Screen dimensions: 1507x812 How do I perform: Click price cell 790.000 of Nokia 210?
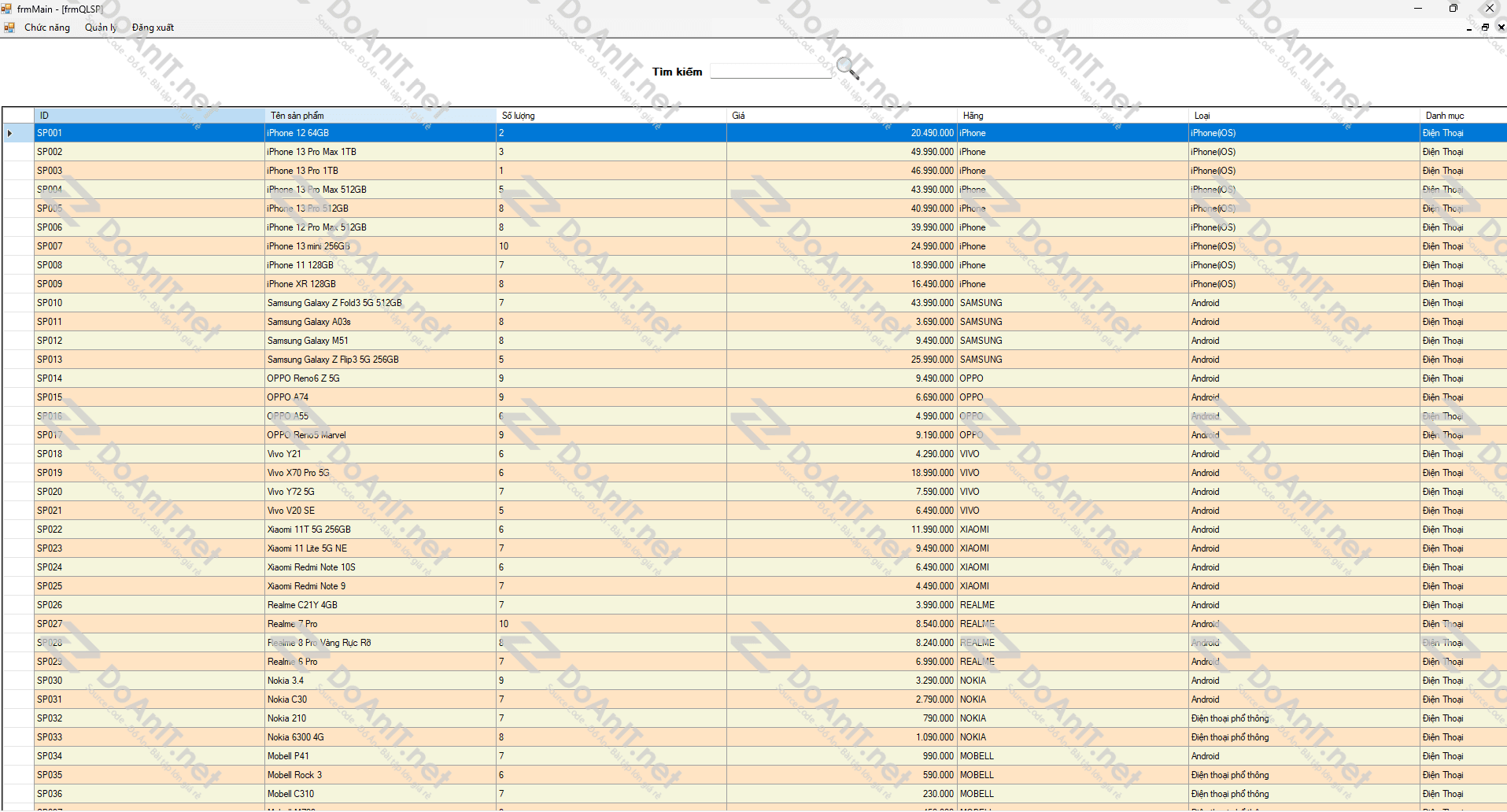pyautogui.click(x=842, y=718)
